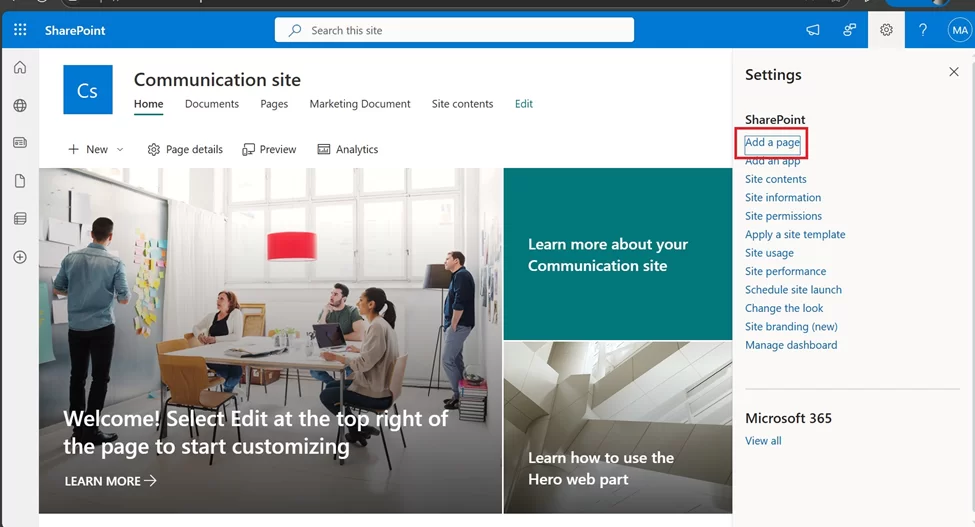Open the MA account profile menu
Screen dimensions: 975x527
(x=959, y=30)
